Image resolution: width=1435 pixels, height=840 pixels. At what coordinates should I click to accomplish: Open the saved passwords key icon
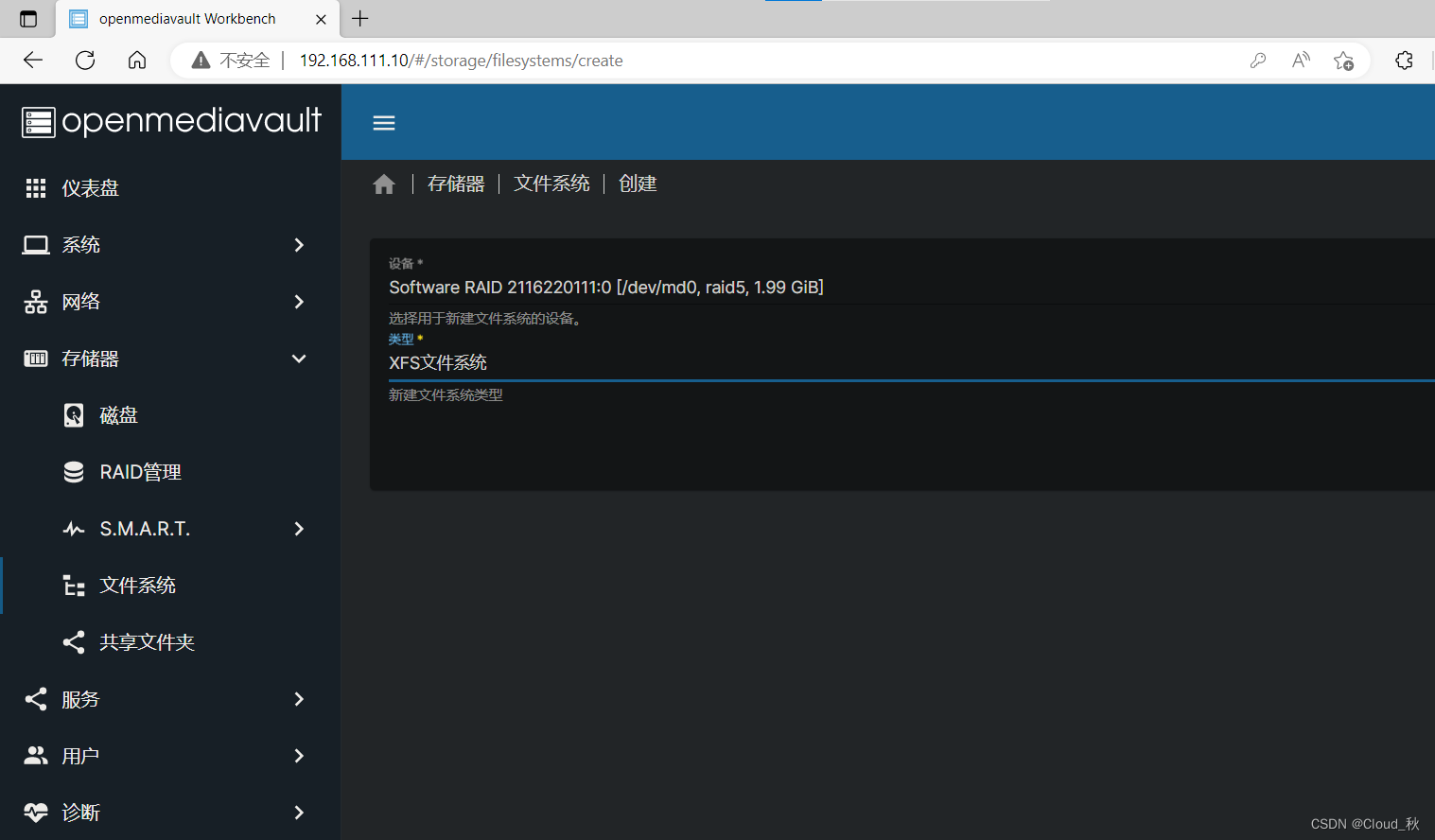point(1258,61)
